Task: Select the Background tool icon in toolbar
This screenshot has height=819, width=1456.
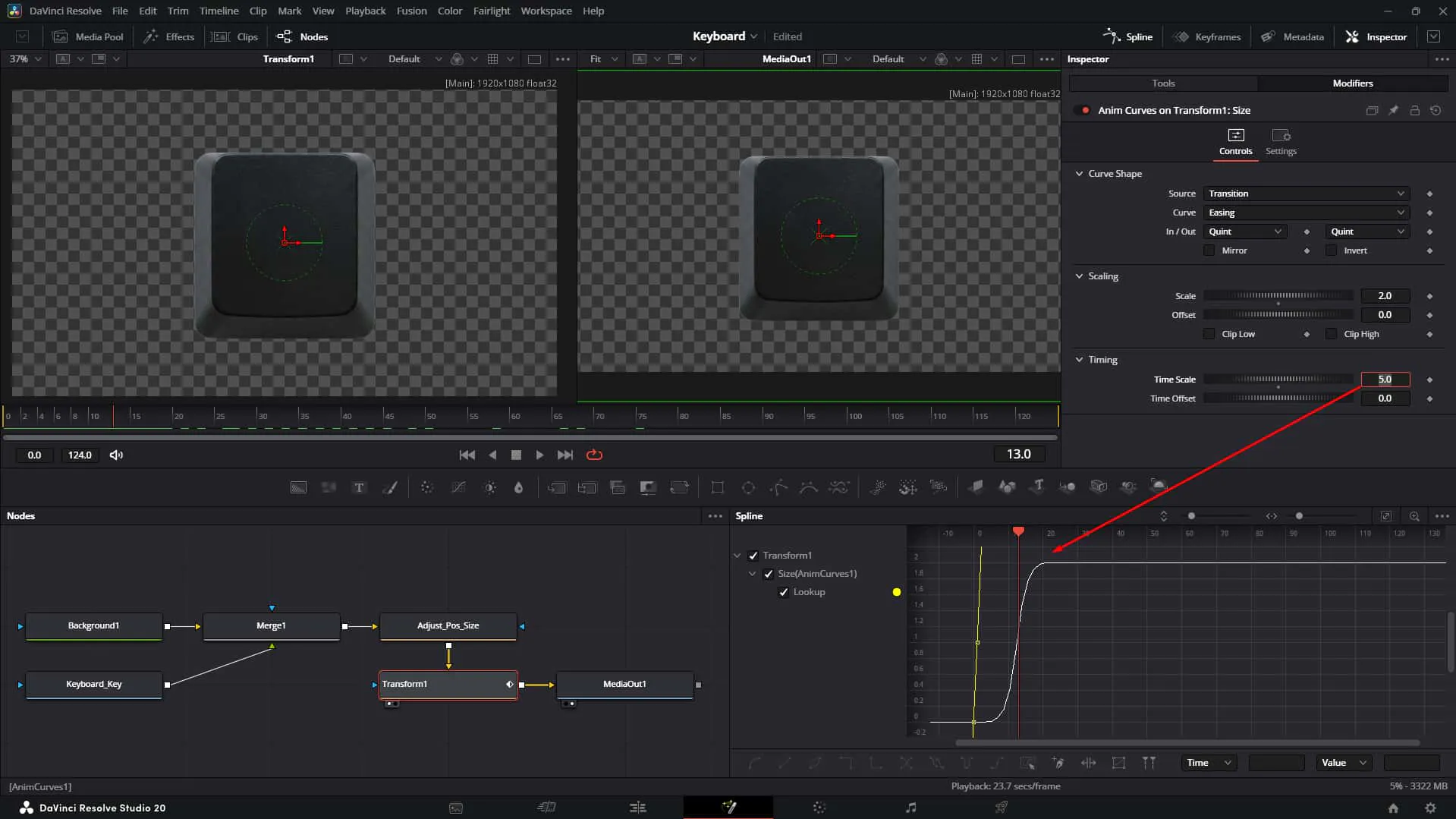Action: point(298,487)
